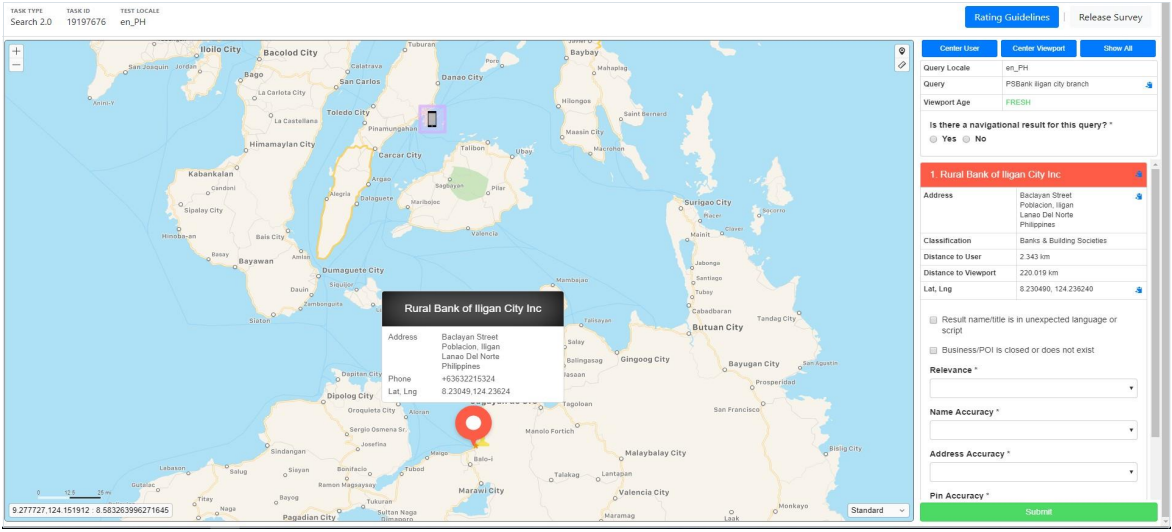Viewport: 1172px width, 532px height.
Task: Click Center User button
Action: pos(959,49)
